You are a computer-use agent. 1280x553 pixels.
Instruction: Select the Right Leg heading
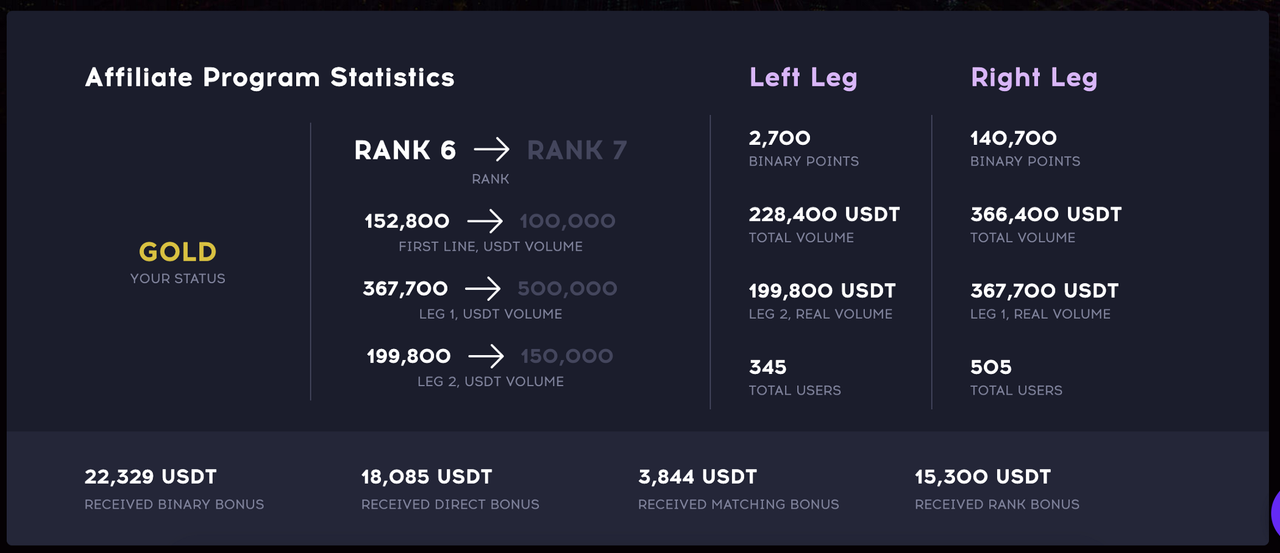tap(1034, 78)
